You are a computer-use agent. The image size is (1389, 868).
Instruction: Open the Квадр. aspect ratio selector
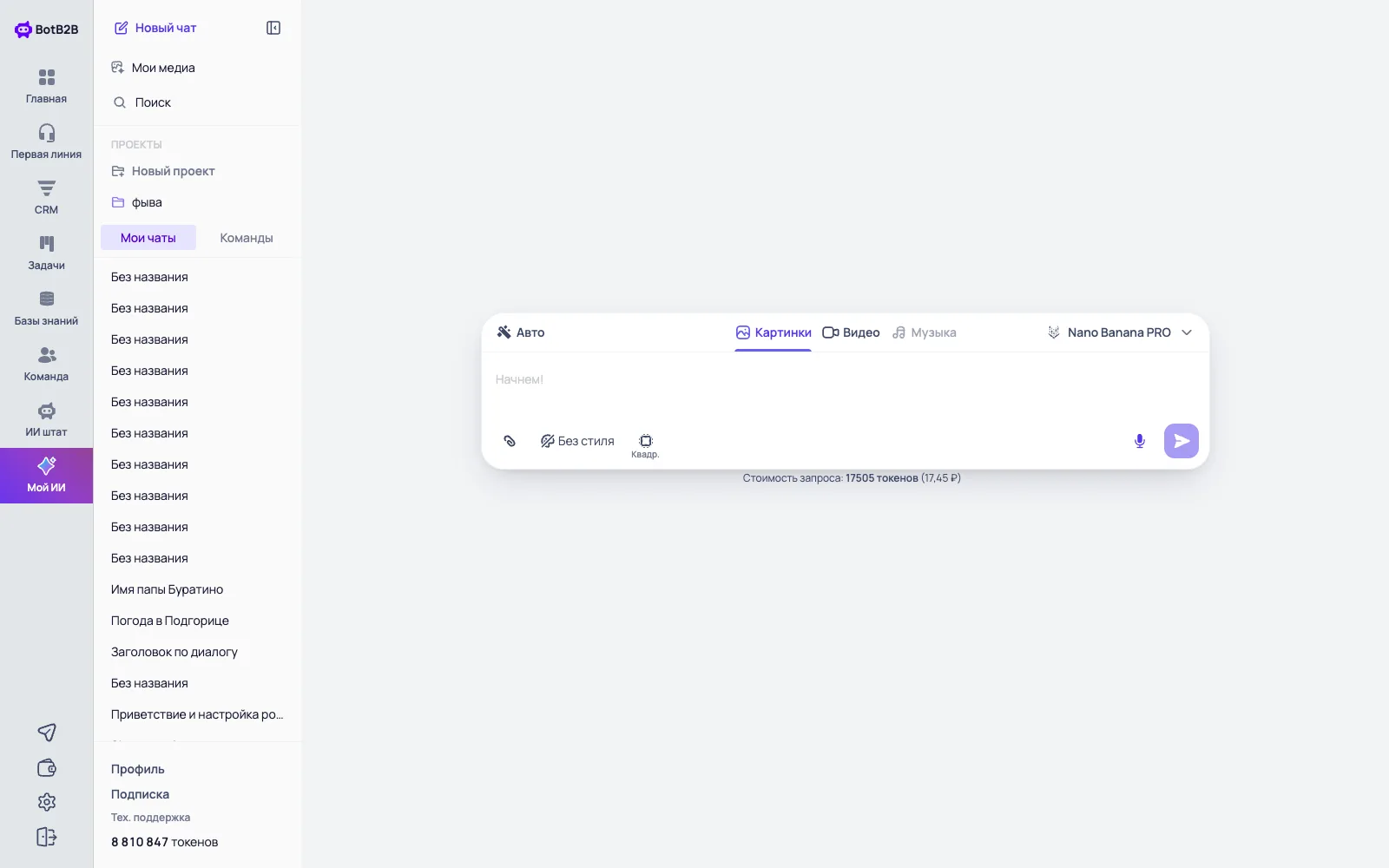coord(645,445)
